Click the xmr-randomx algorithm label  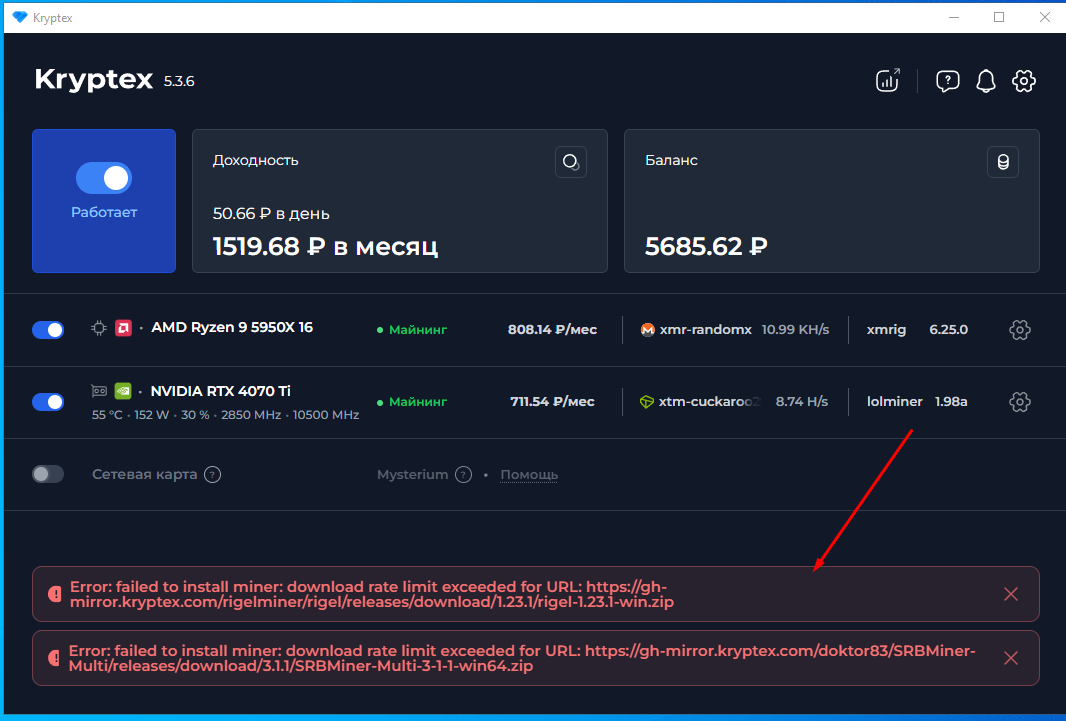click(705, 329)
